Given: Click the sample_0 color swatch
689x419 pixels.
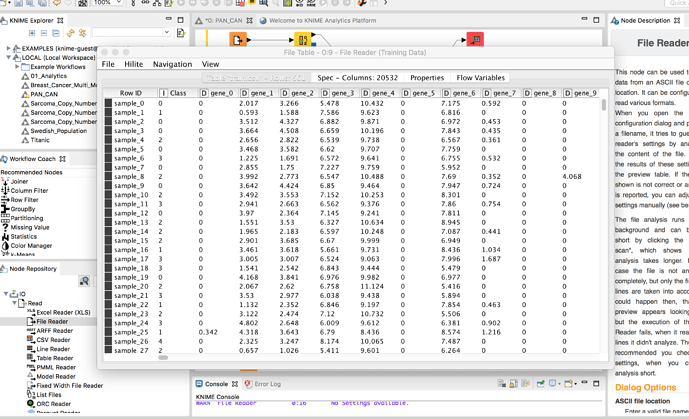Looking at the screenshot, I should coord(108,103).
